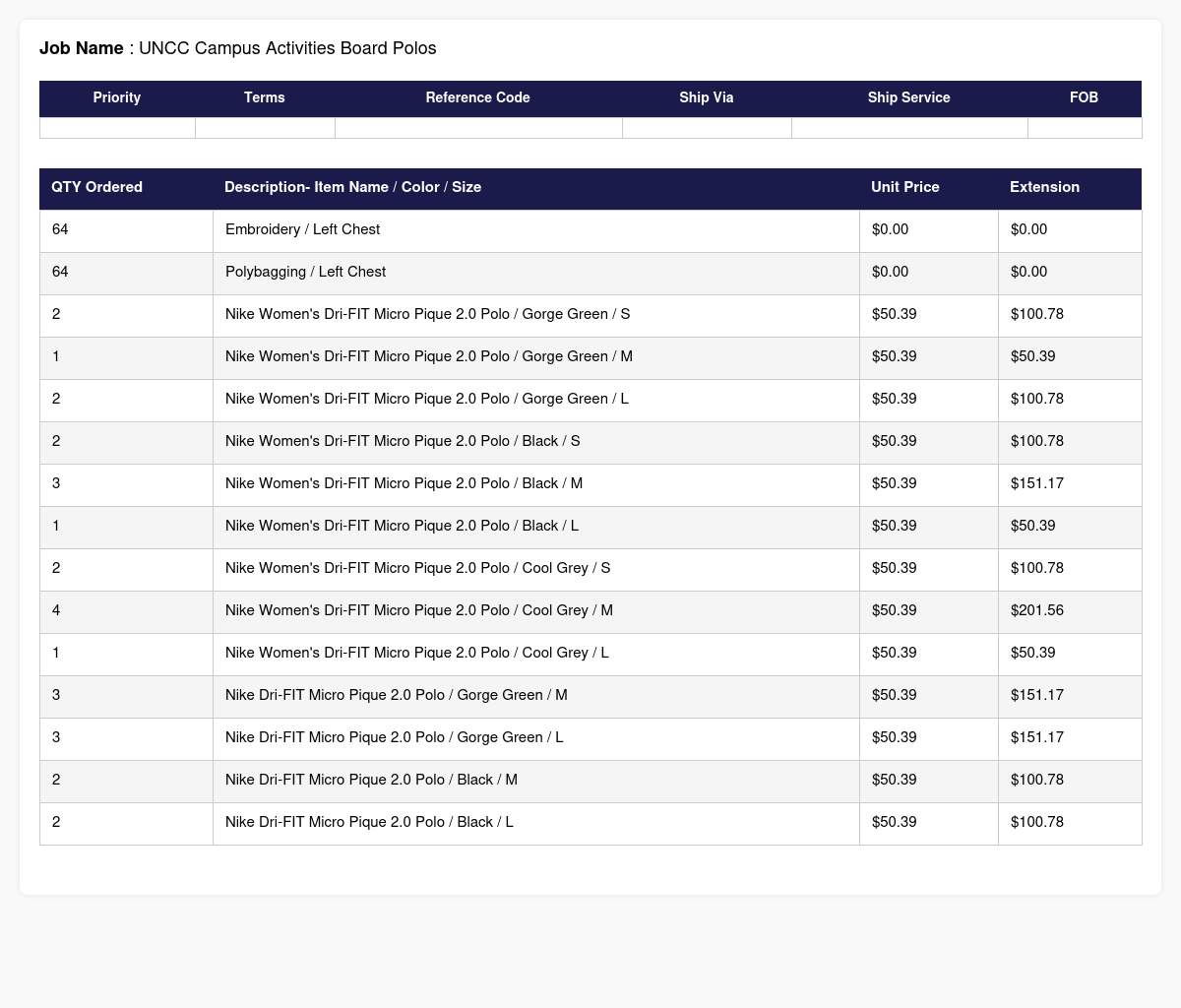
Task: Click the Reference Code column header
Action: (x=478, y=97)
